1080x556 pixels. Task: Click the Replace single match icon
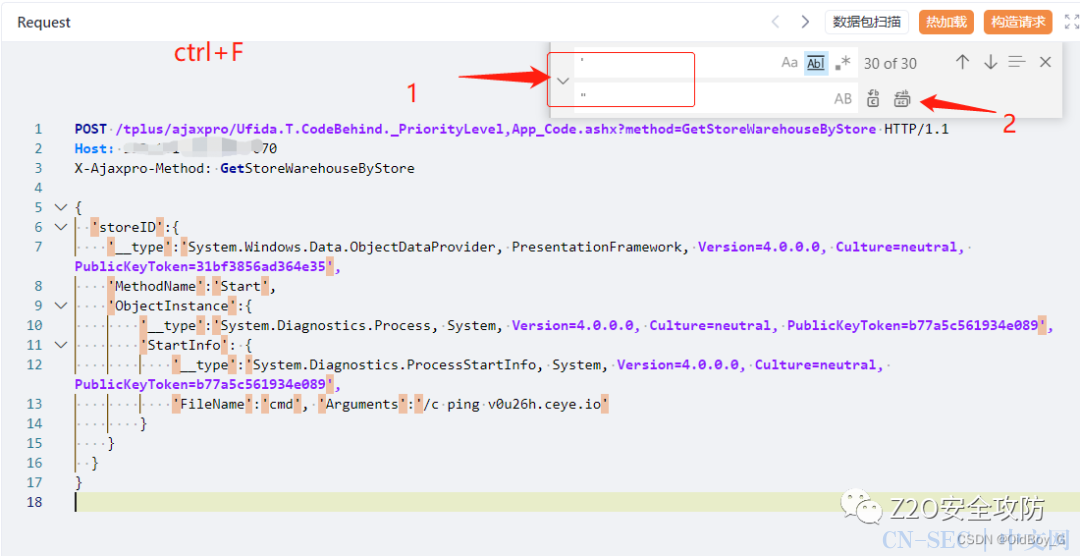pos(873,99)
